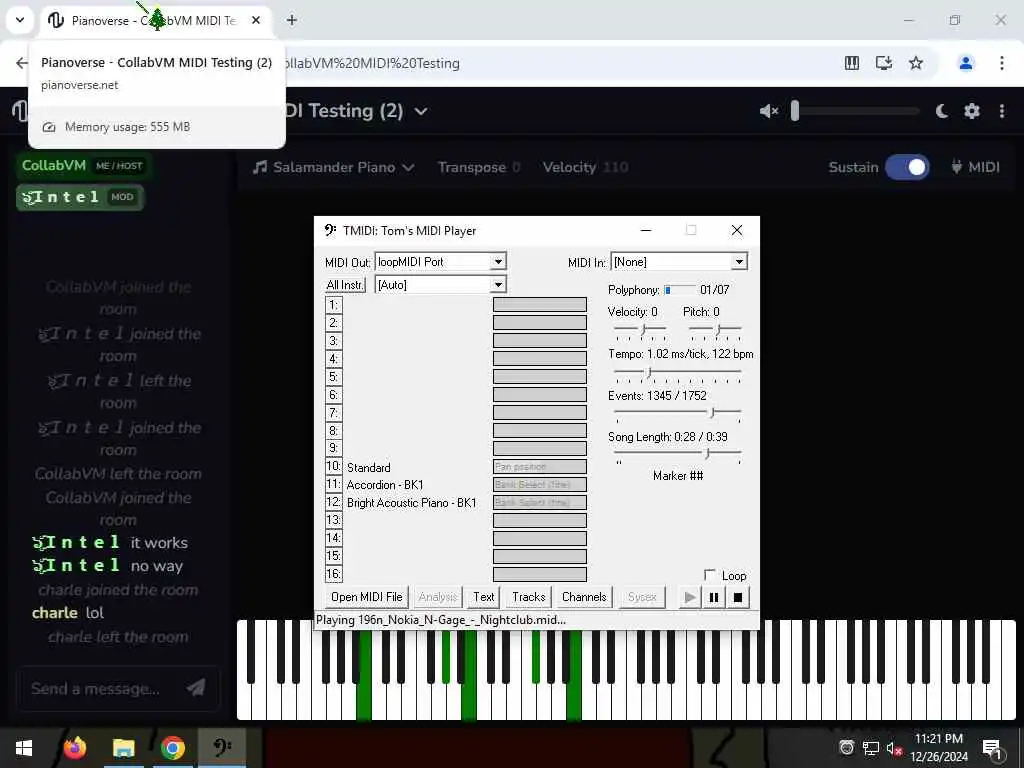Click the channel 10 Pan position bar
1024x768 pixels.
pos(539,466)
